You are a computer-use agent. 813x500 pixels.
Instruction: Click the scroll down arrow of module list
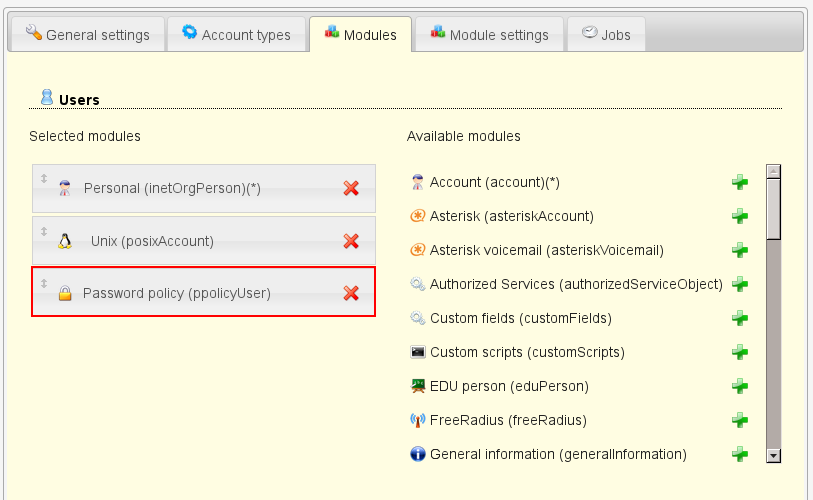tap(773, 455)
